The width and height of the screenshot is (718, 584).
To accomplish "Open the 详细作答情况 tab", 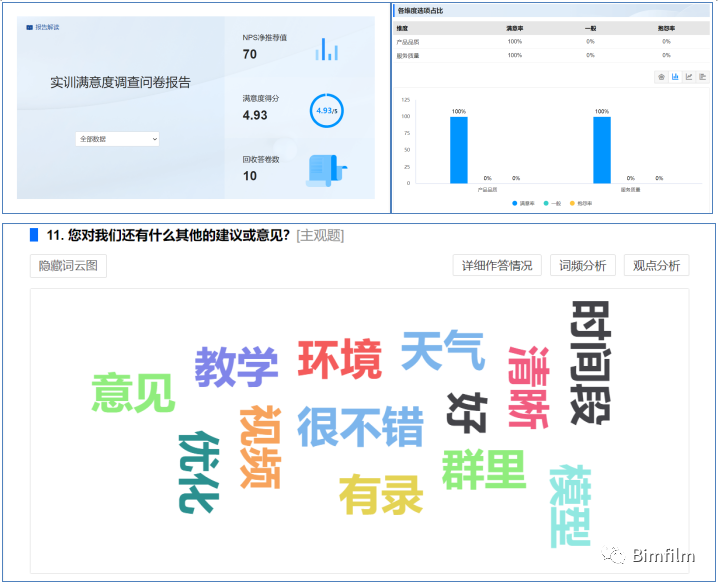I will tap(497, 265).
